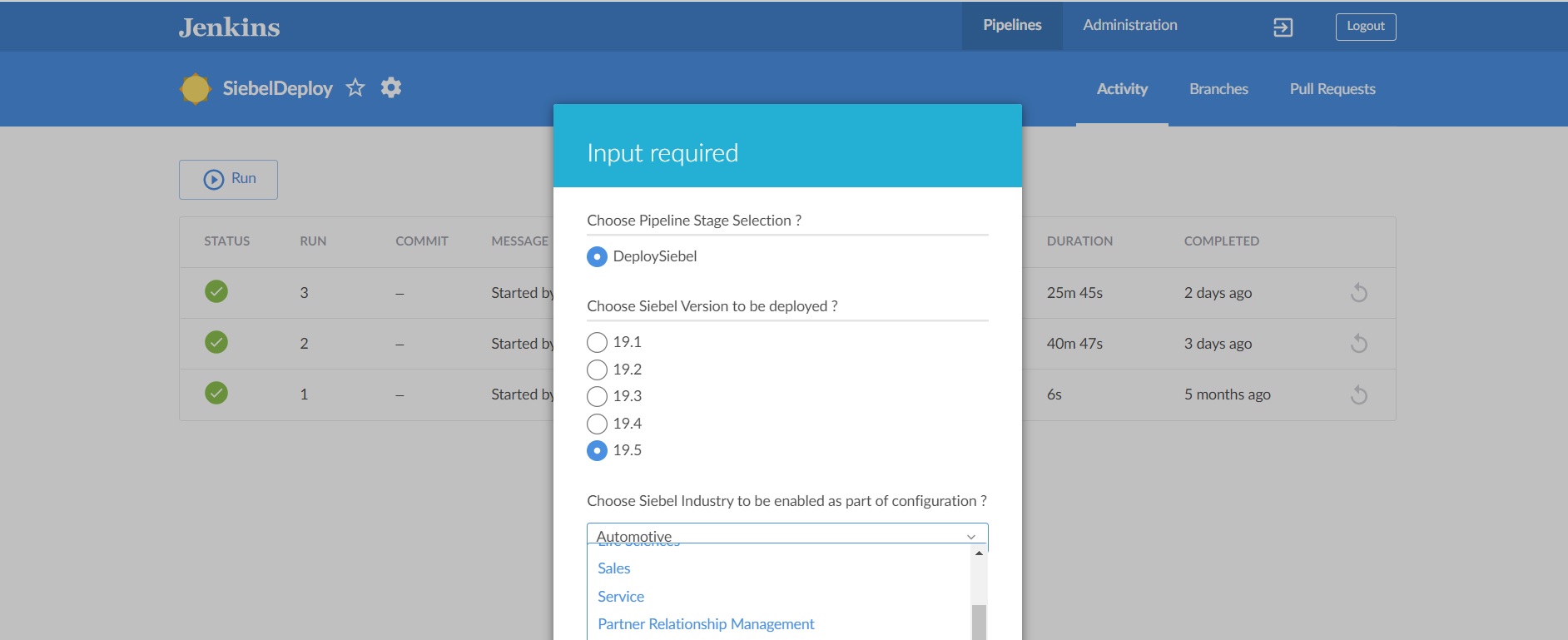Click the RUN column header
The width and height of the screenshot is (1568, 640).
tap(313, 241)
